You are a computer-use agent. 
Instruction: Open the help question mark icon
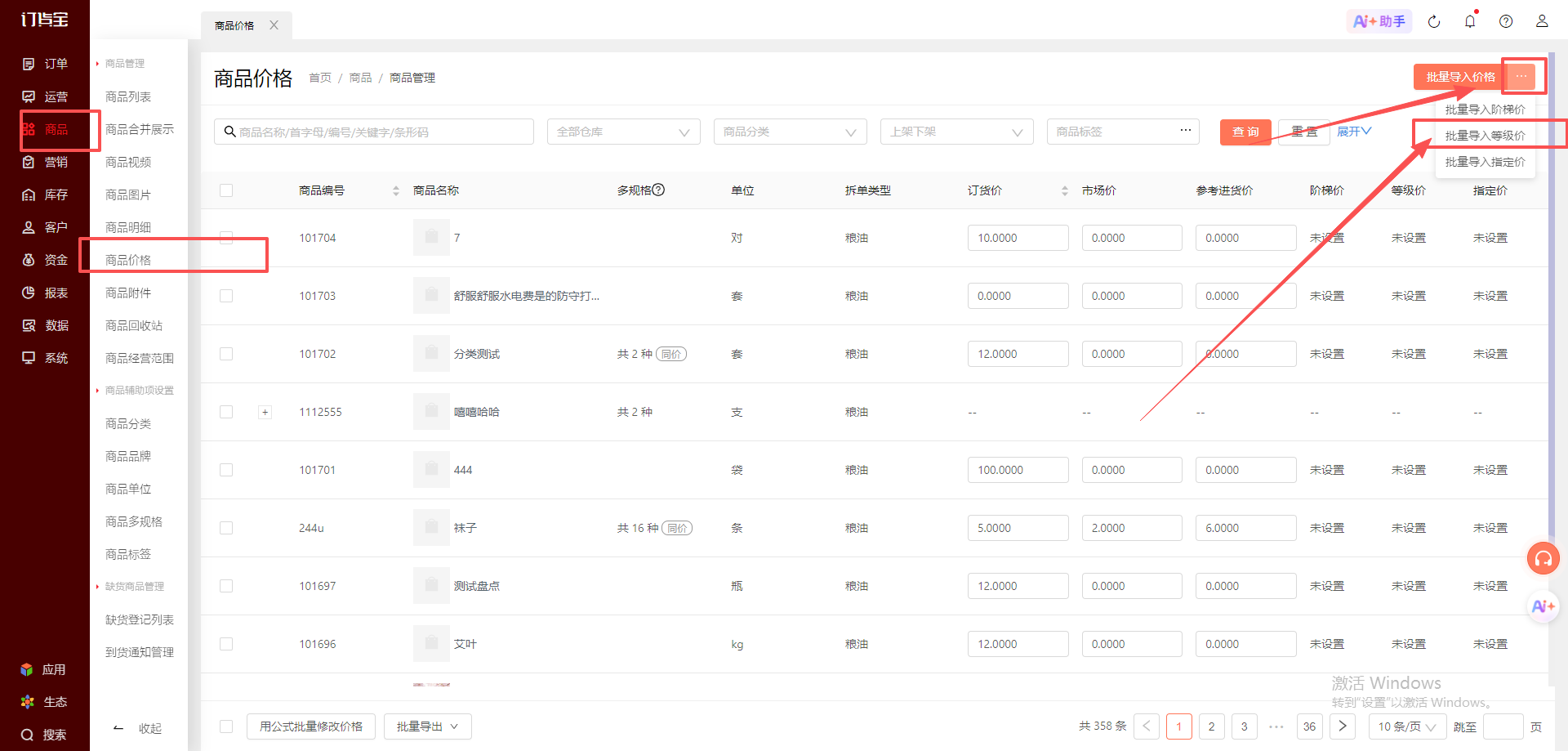coord(1506,21)
